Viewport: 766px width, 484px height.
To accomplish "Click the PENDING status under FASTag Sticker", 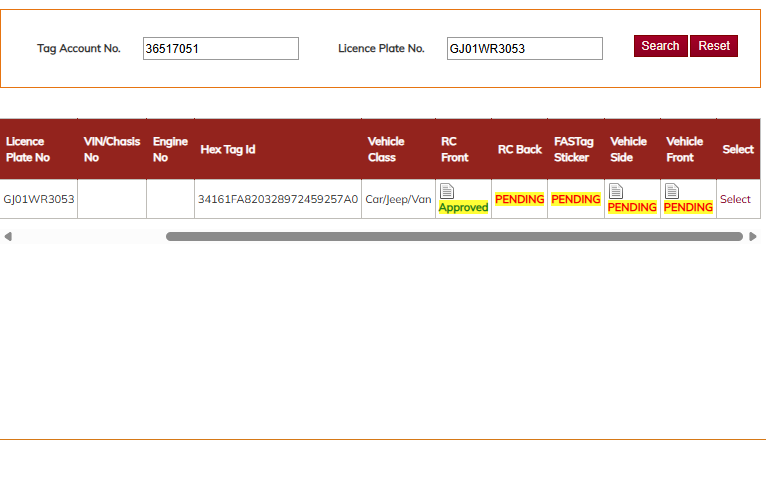I will (575, 199).
